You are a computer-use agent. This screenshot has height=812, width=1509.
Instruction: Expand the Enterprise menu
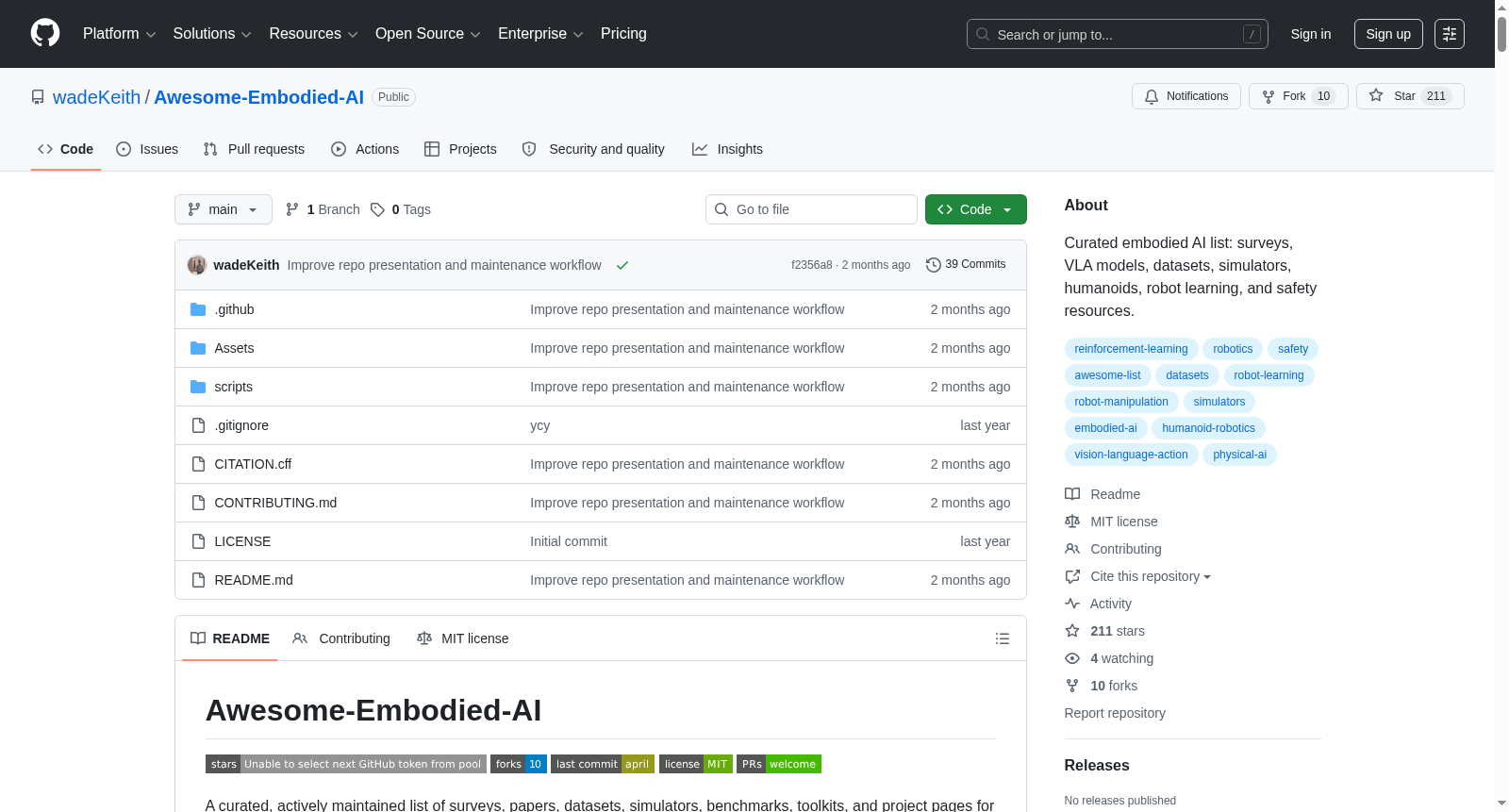540,34
